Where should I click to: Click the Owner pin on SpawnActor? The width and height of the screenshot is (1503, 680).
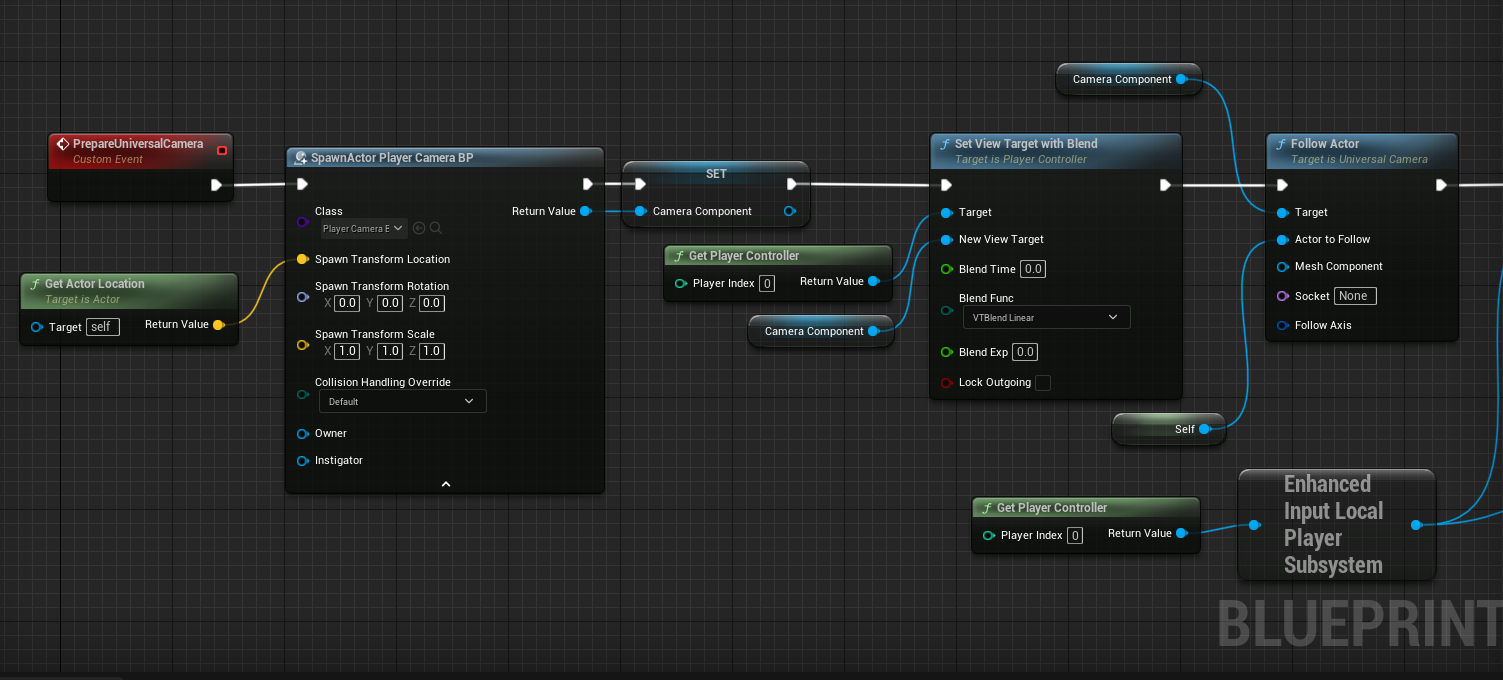tap(302, 433)
